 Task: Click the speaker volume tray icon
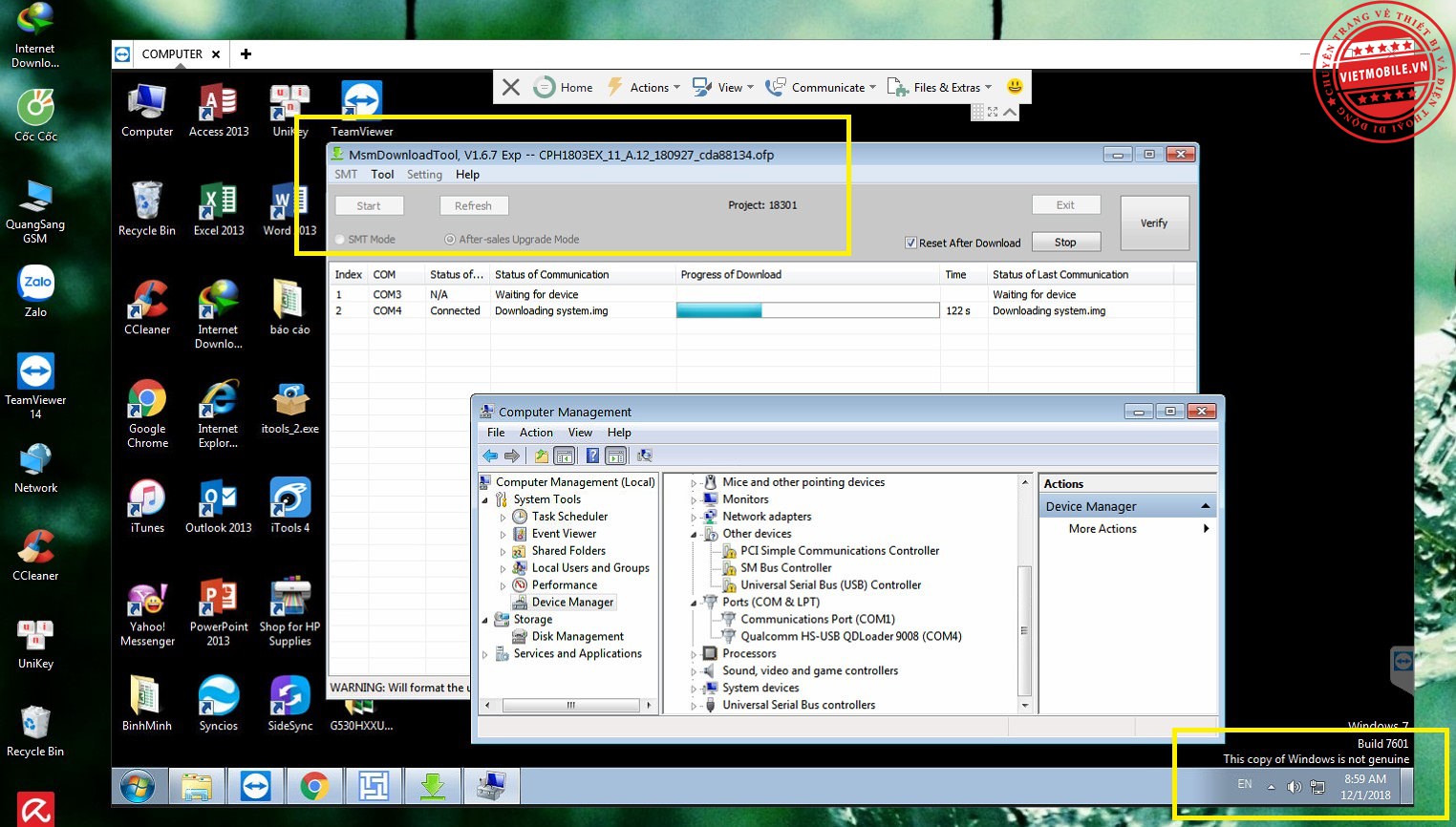click(x=1294, y=787)
